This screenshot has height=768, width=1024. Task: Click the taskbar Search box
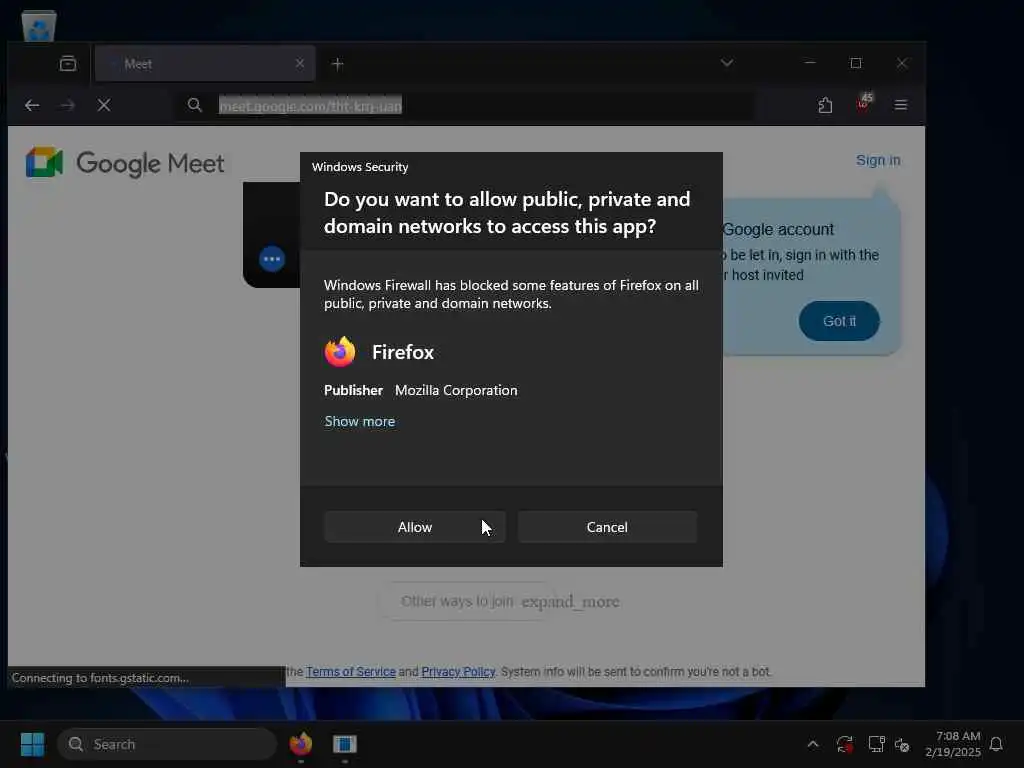pos(167,744)
